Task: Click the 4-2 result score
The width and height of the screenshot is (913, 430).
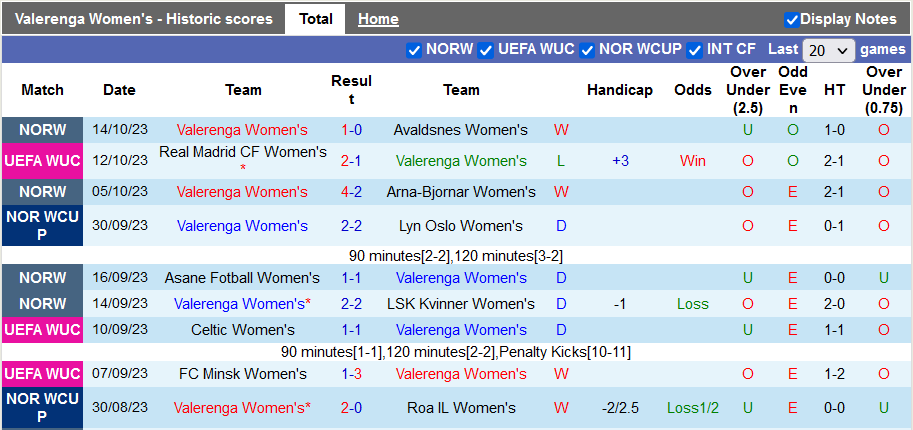Action: click(x=351, y=192)
